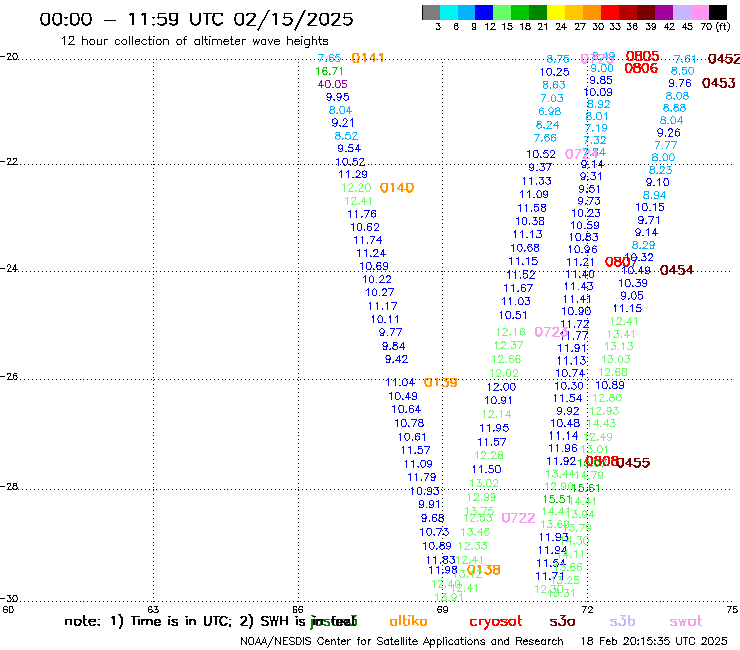The height and width of the screenshot is (650, 740).
Task: Click the date range title 00:00 – 11:59 UTC 02/15/2025
Action: click(x=196, y=19)
